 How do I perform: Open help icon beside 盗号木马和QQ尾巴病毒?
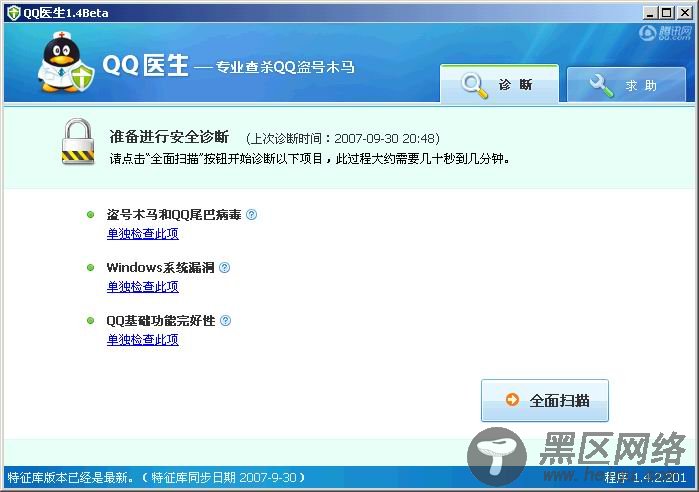(251, 215)
